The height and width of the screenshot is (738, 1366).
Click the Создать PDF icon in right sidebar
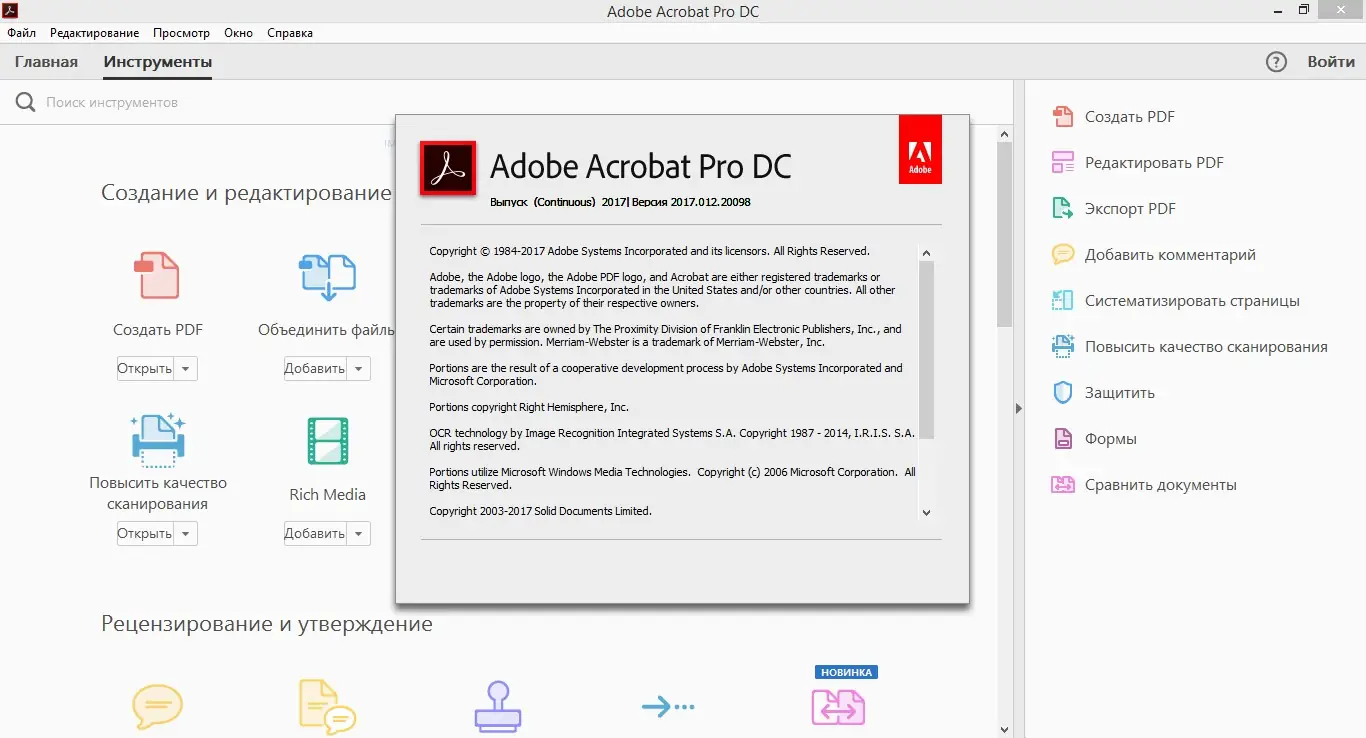[1062, 117]
